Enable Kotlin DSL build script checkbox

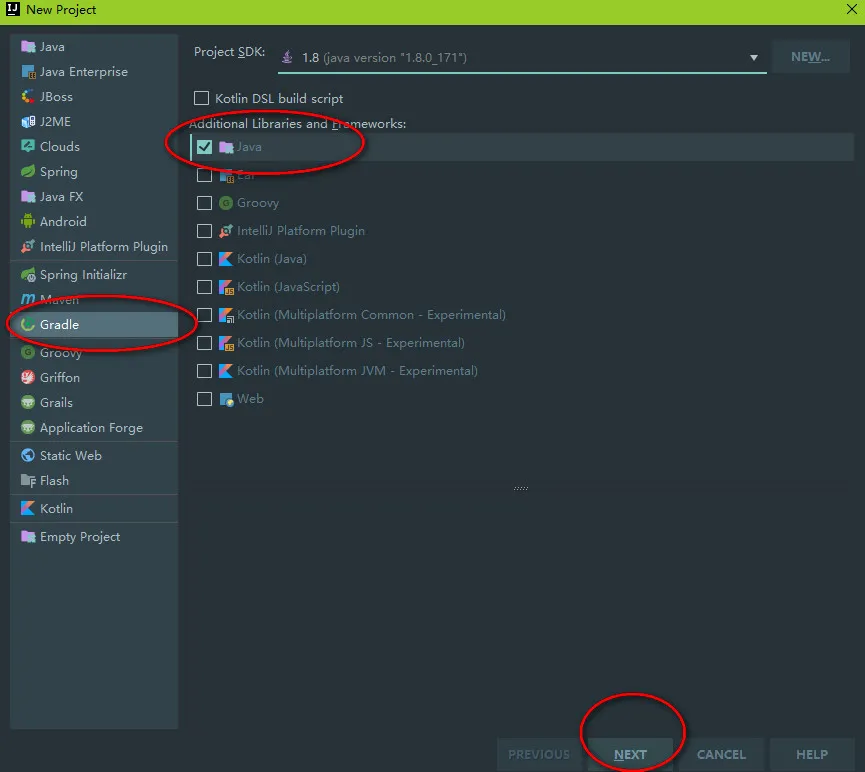tap(201, 98)
